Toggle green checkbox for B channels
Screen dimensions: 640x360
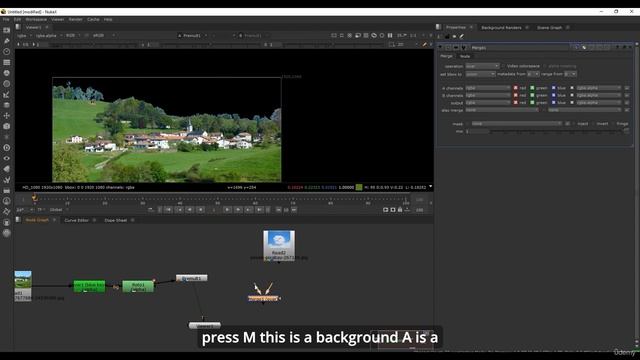point(532,95)
